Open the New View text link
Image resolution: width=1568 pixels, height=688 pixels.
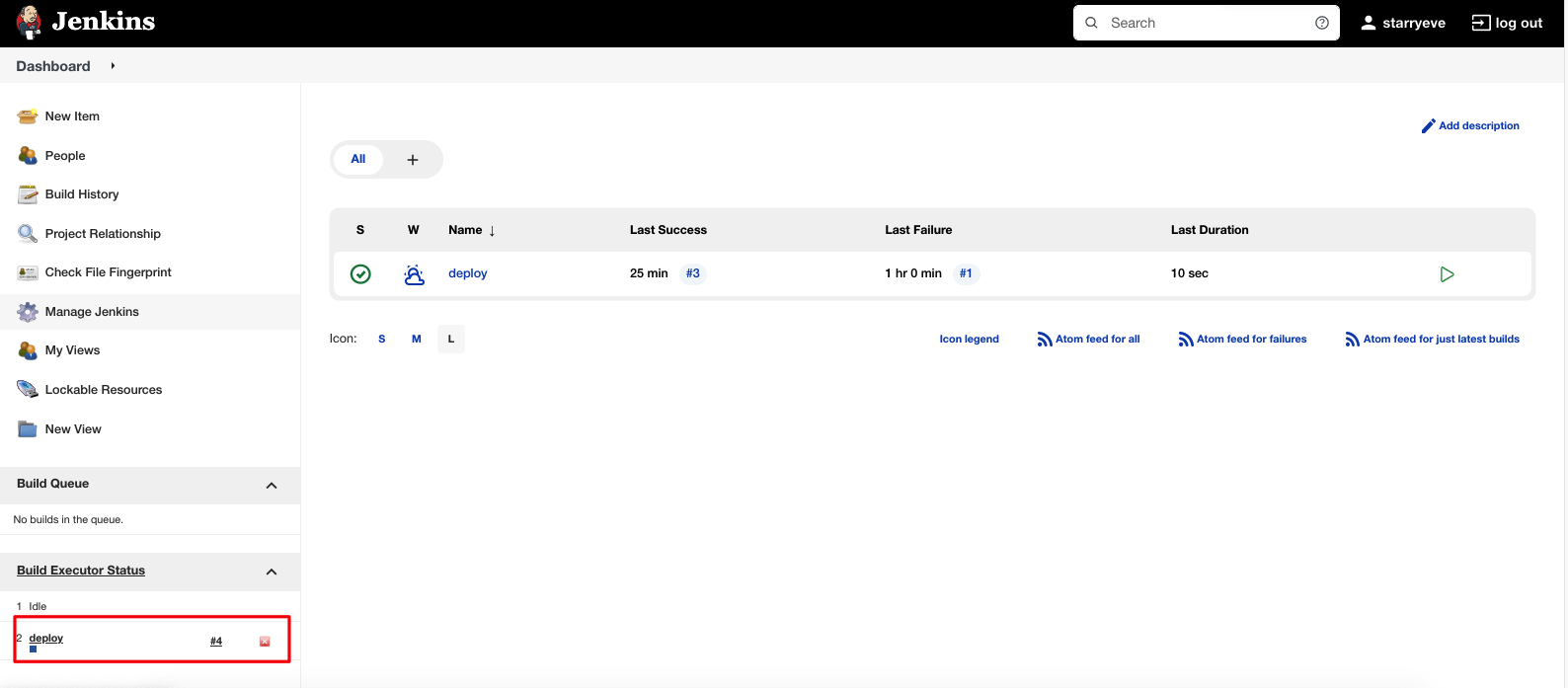coord(73,429)
